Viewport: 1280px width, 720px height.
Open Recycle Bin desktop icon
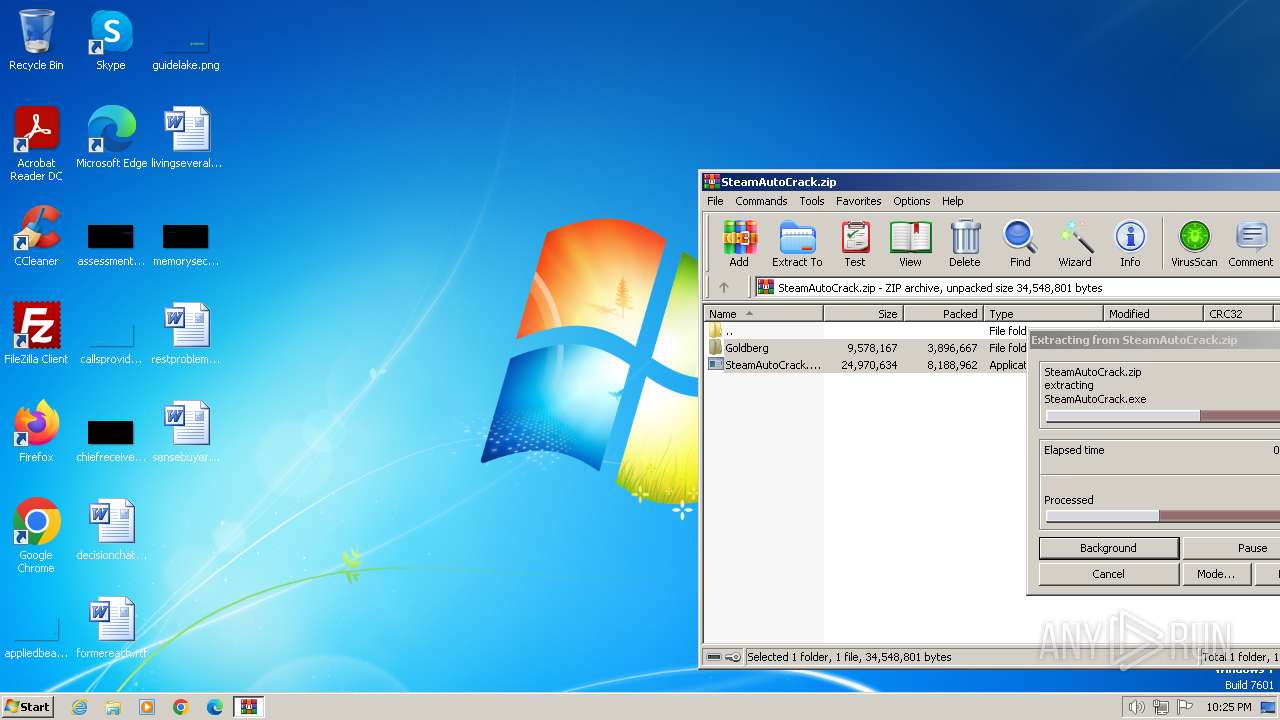coord(36,40)
